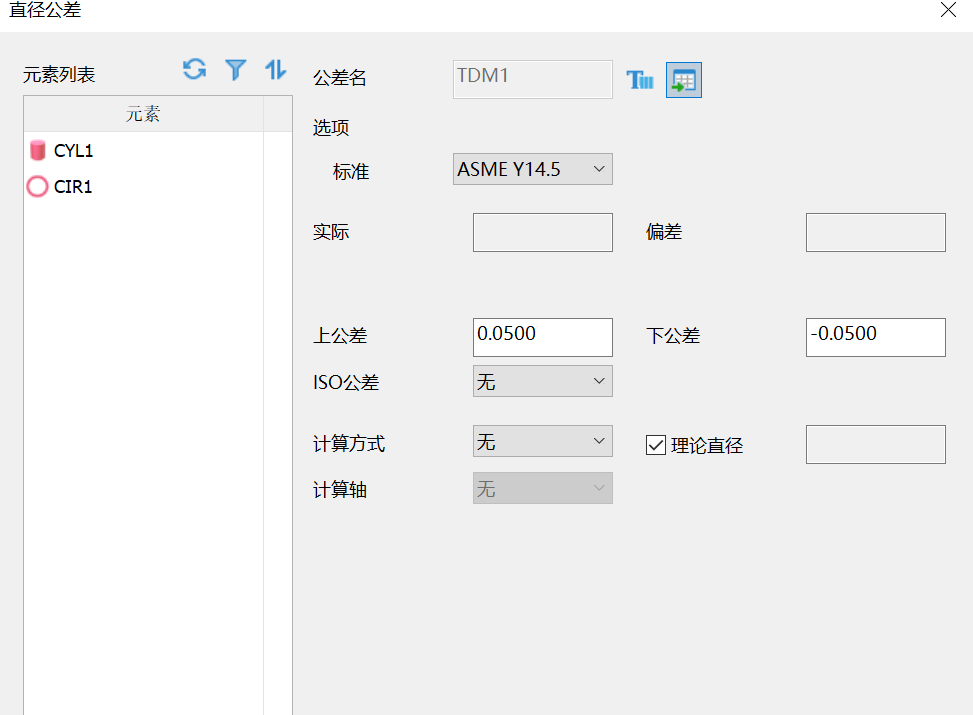Click the ASME Y14.5 standard selector

[x=532, y=169]
